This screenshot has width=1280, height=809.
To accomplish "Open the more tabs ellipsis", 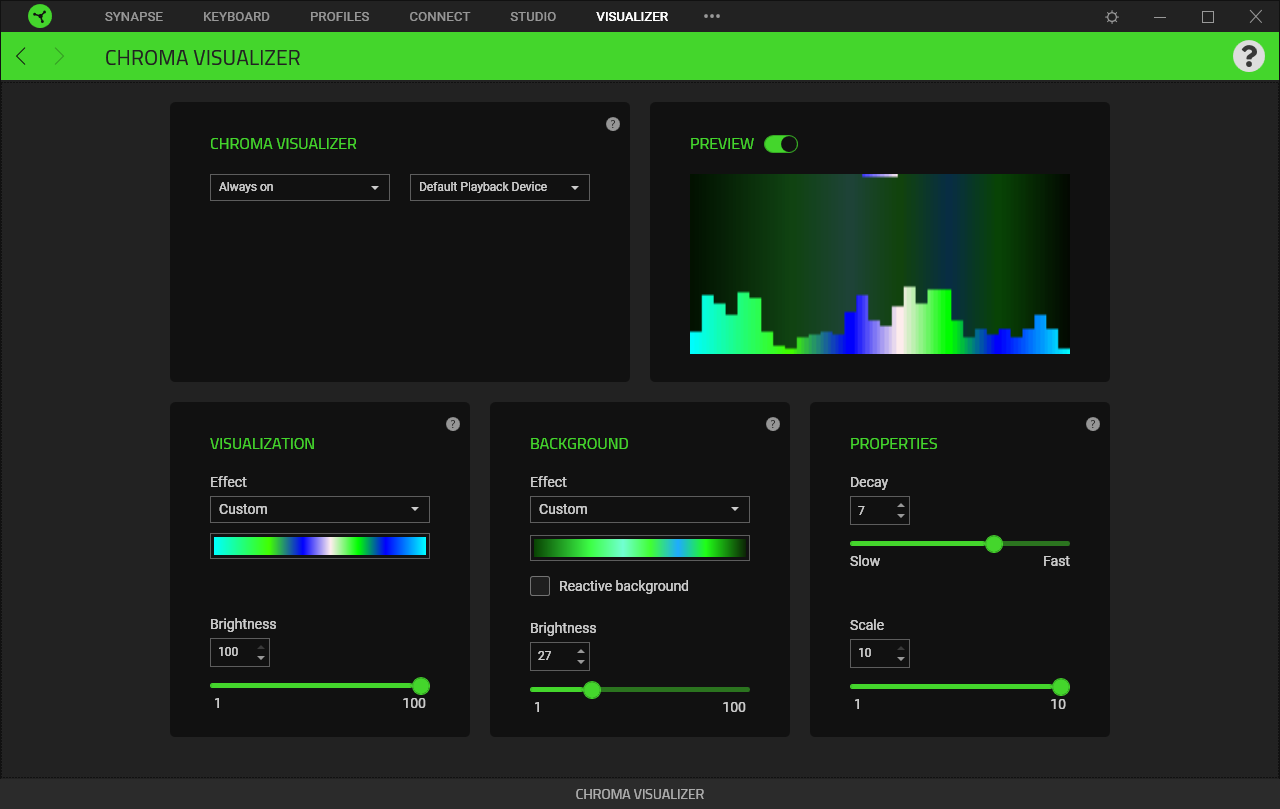I will pos(712,16).
